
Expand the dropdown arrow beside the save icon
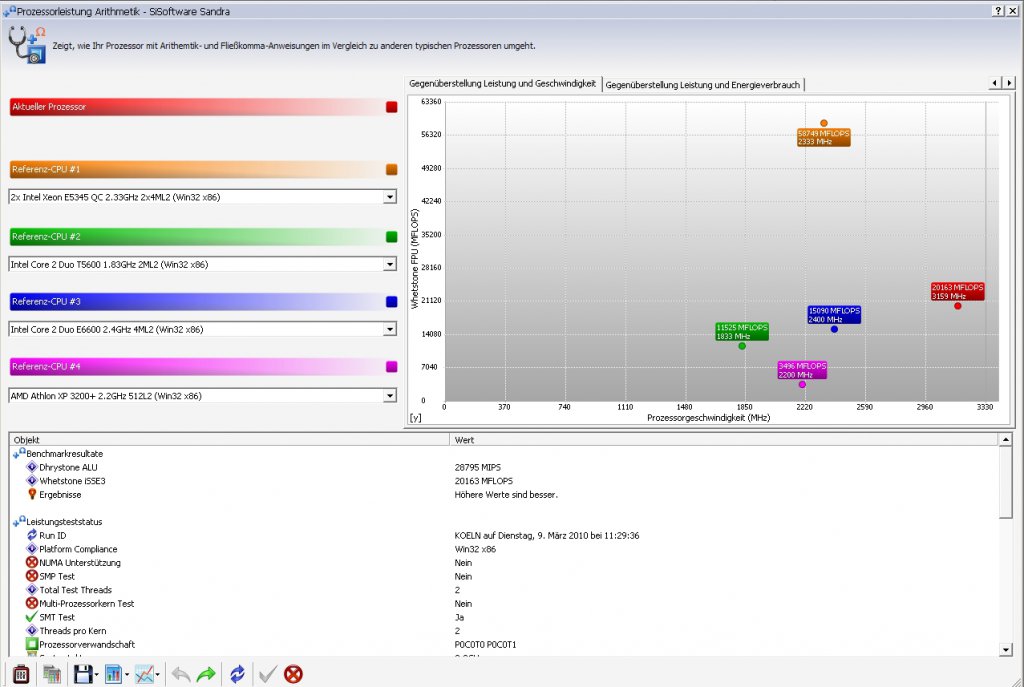97,675
